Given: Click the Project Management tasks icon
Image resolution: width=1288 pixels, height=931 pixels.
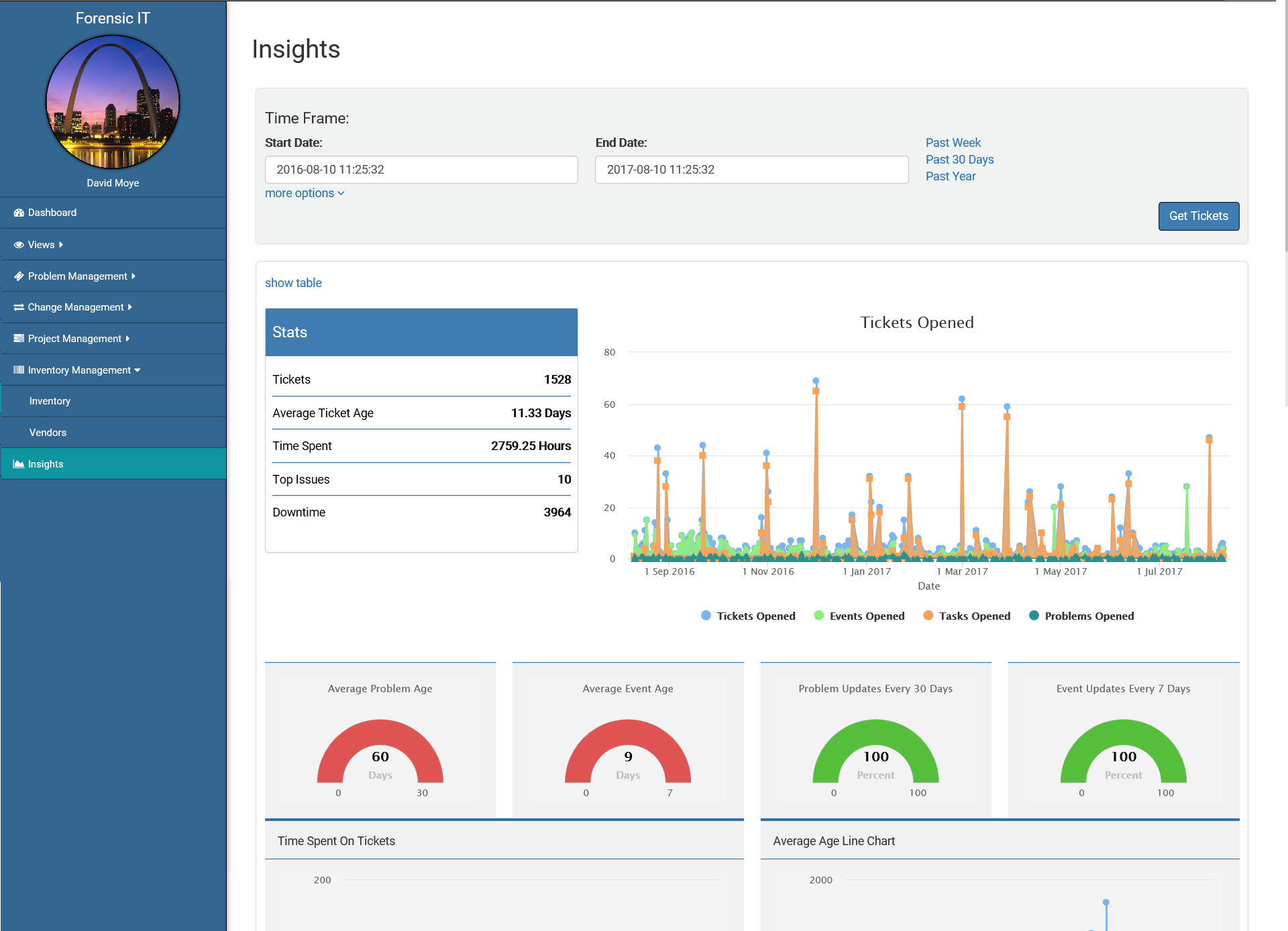Looking at the screenshot, I should [x=19, y=339].
